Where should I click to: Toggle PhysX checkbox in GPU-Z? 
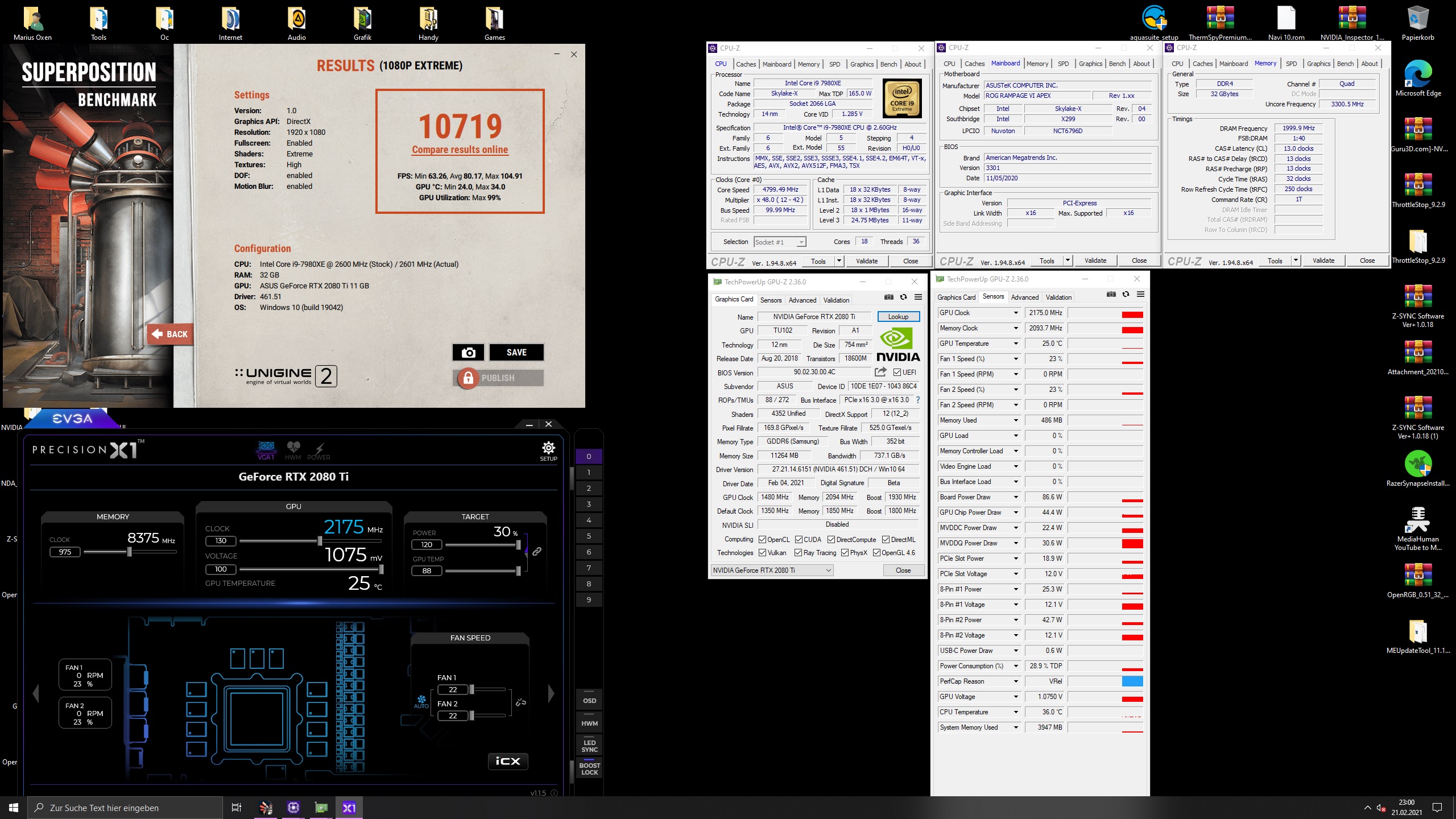coord(845,553)
